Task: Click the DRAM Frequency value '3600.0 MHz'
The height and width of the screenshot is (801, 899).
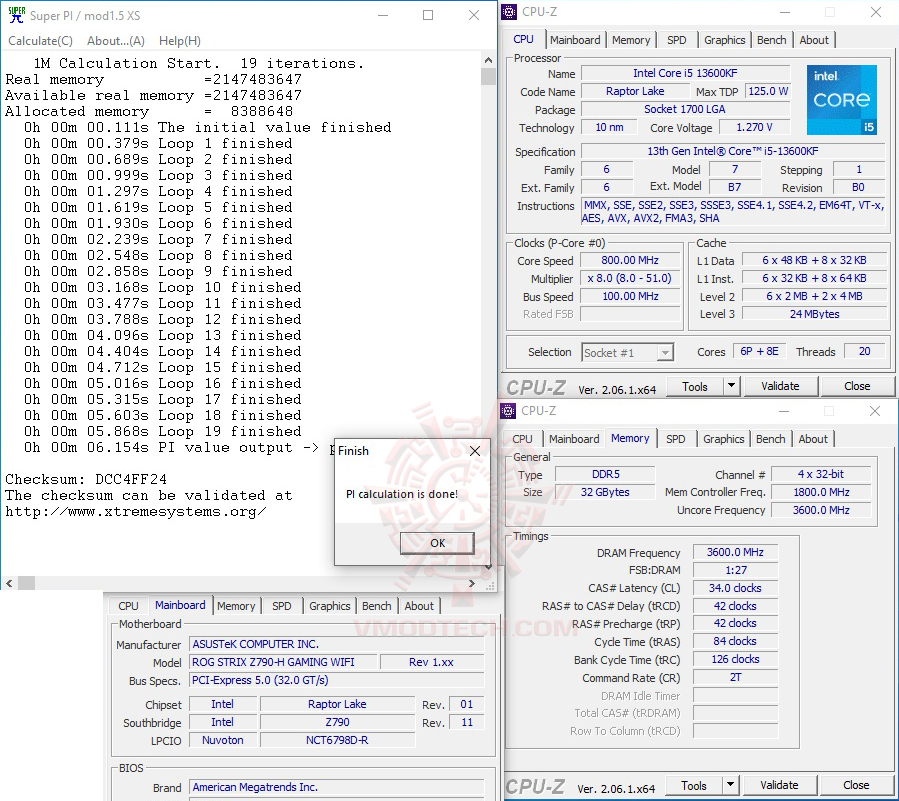Action: [x=735, y=552]
